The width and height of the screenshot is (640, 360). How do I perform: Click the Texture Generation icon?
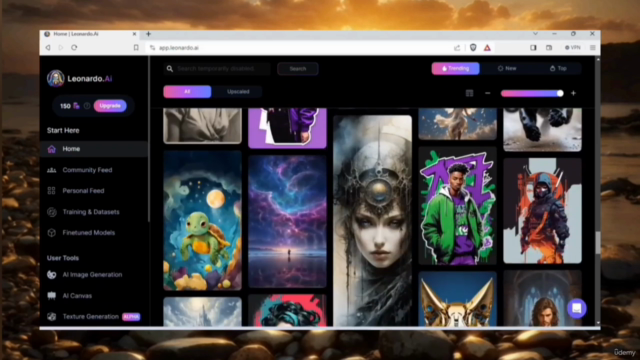51,316
